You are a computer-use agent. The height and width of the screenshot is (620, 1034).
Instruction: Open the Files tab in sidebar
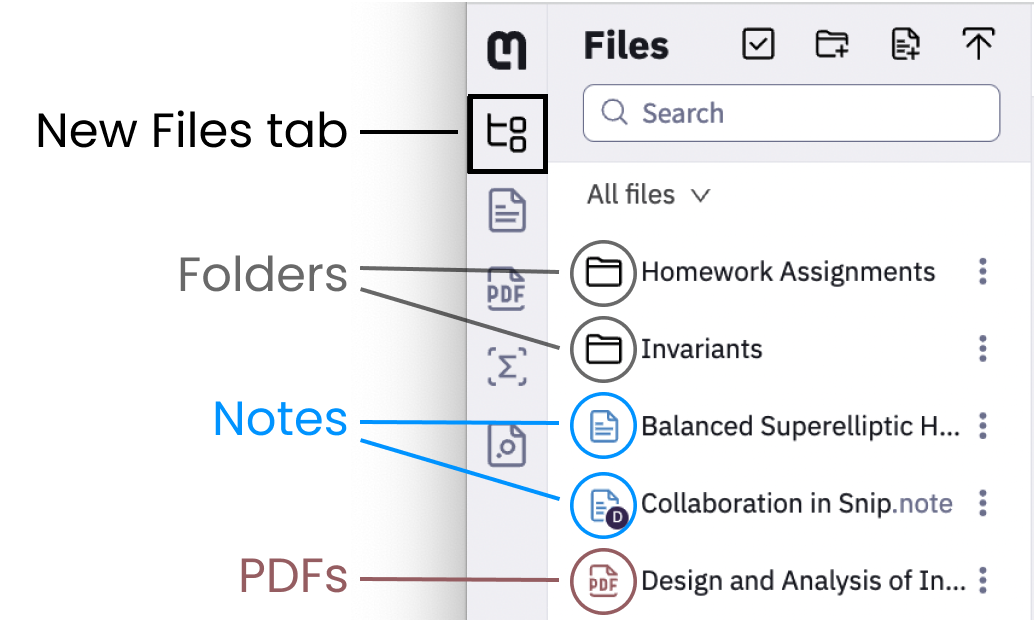click(507, 133)
